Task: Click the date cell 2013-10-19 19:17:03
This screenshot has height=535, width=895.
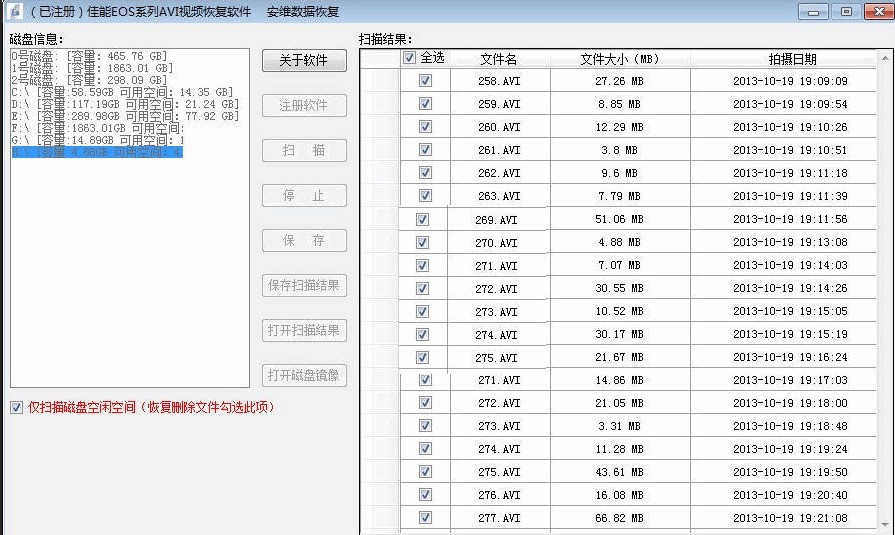Action: [791, 380]
